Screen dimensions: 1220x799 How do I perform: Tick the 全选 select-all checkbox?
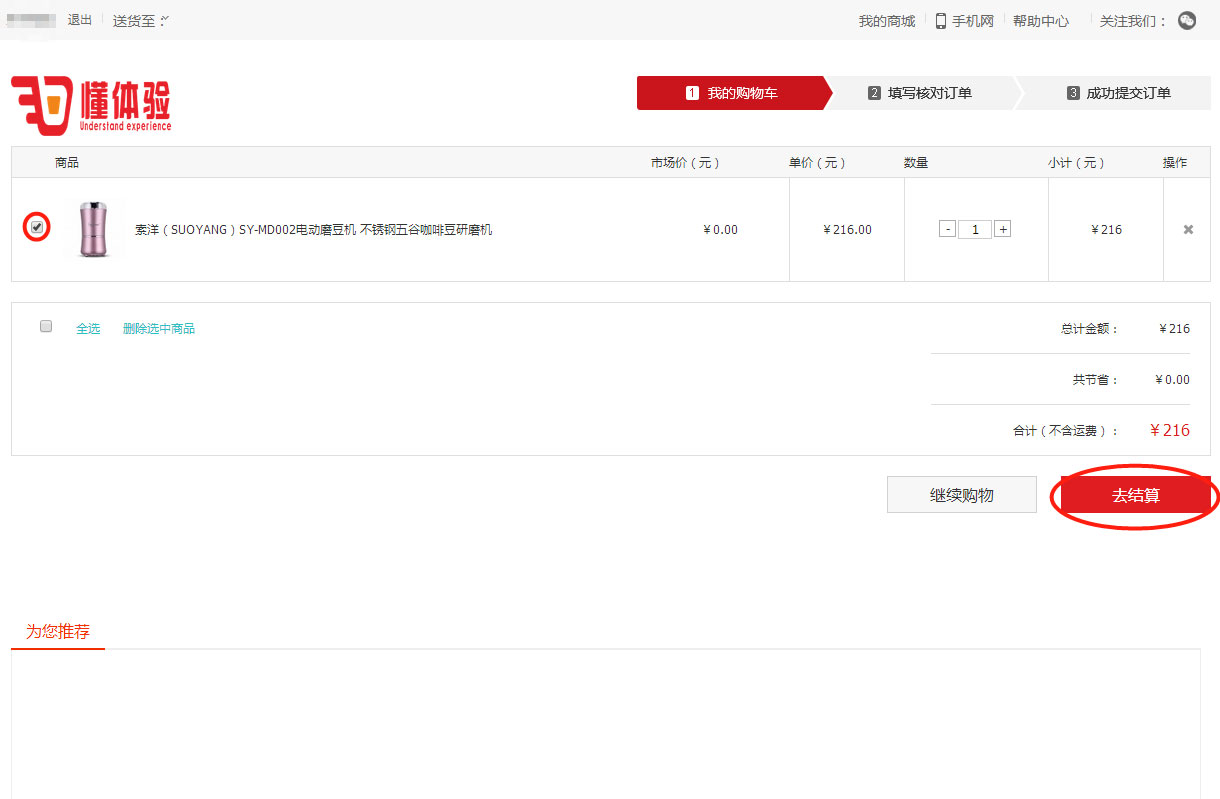tap(46, 327)
